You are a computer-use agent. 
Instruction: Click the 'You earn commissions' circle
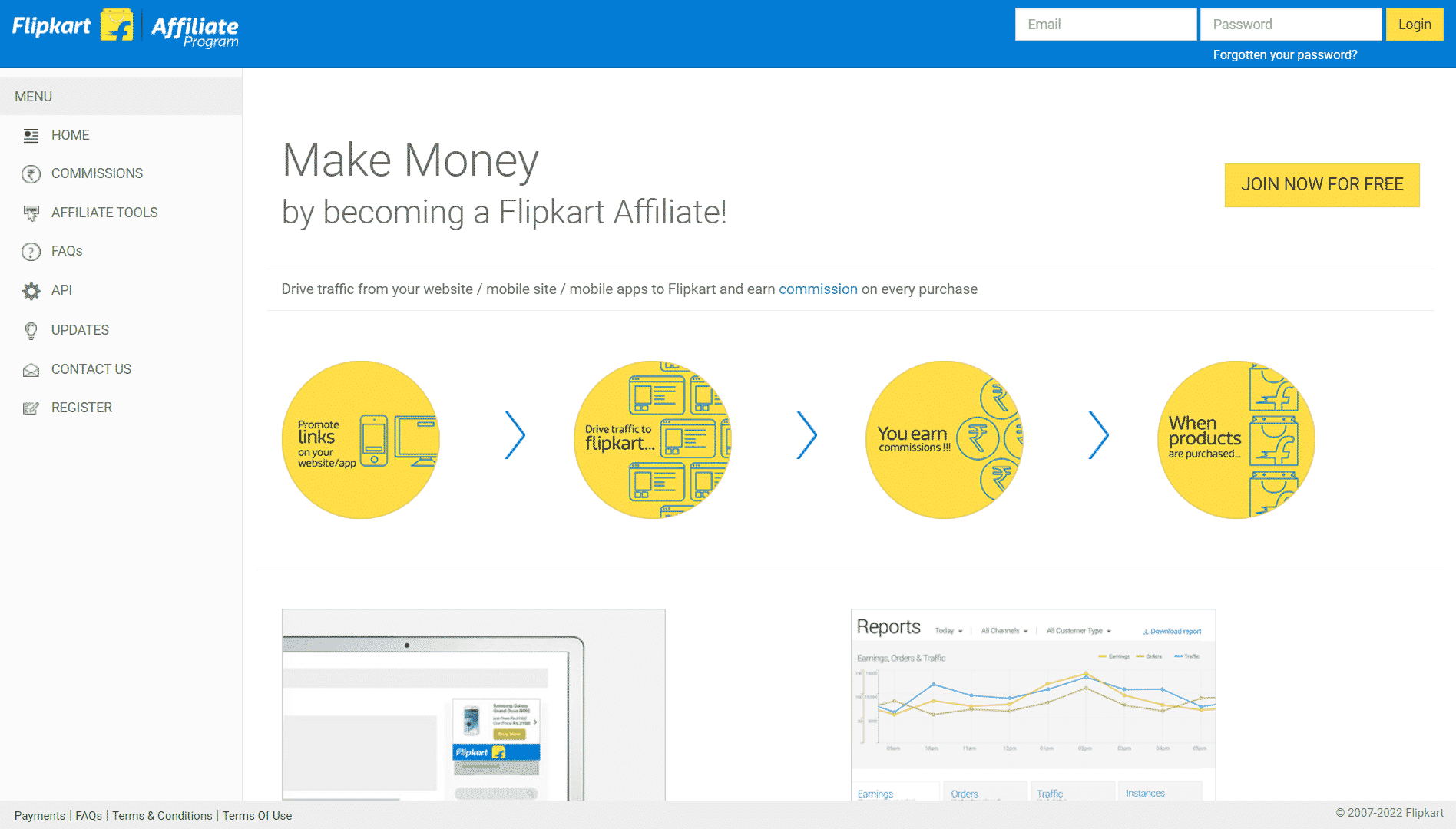944,440
